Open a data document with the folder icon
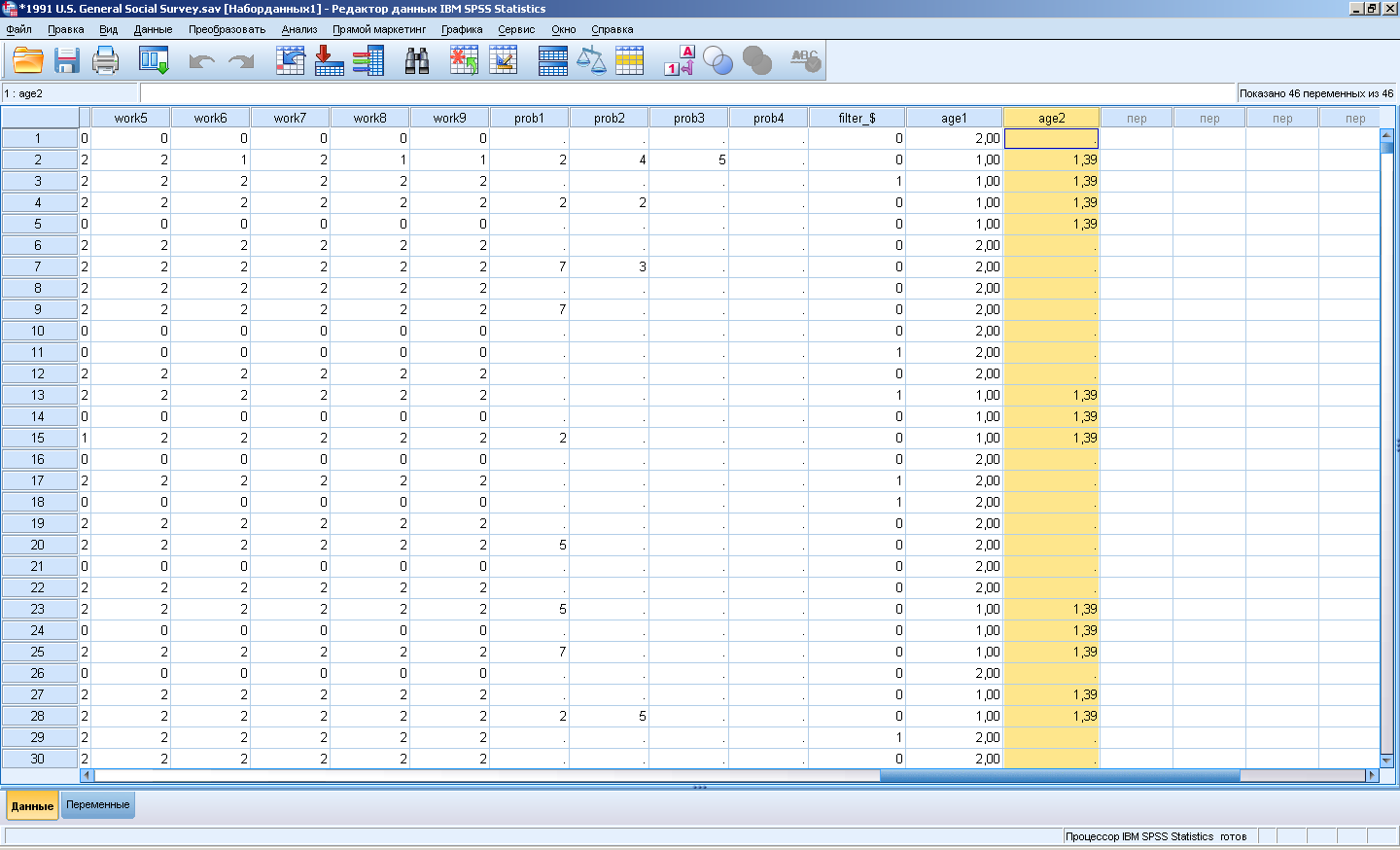 coord(28,61)
